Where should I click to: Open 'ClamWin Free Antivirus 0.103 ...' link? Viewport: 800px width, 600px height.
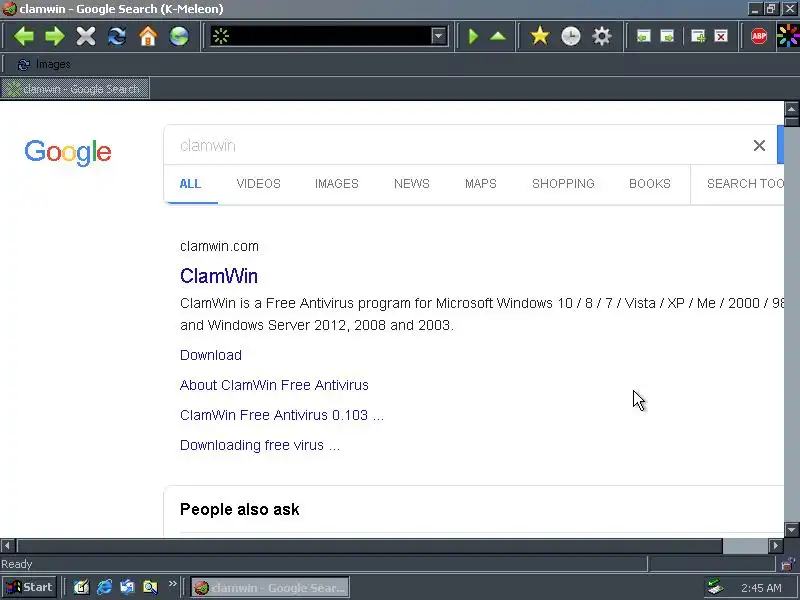coord(282,415)
